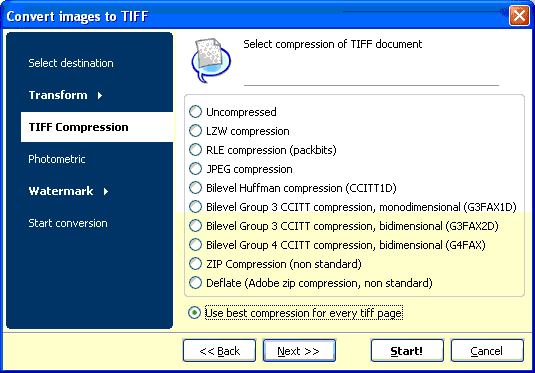Expand the Transform submenu arrow
Viewport: 535px width, 373px height.
point(100,96)
